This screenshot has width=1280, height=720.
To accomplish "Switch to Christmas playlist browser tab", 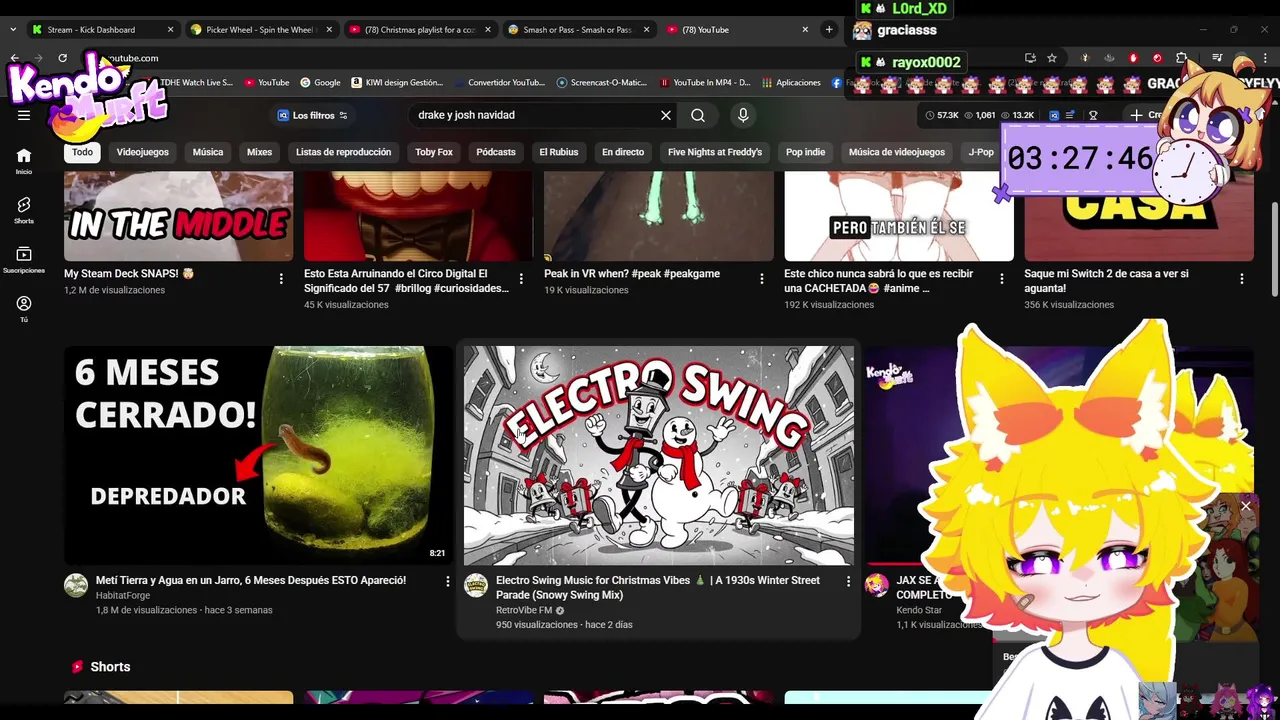I will [418, 30].
